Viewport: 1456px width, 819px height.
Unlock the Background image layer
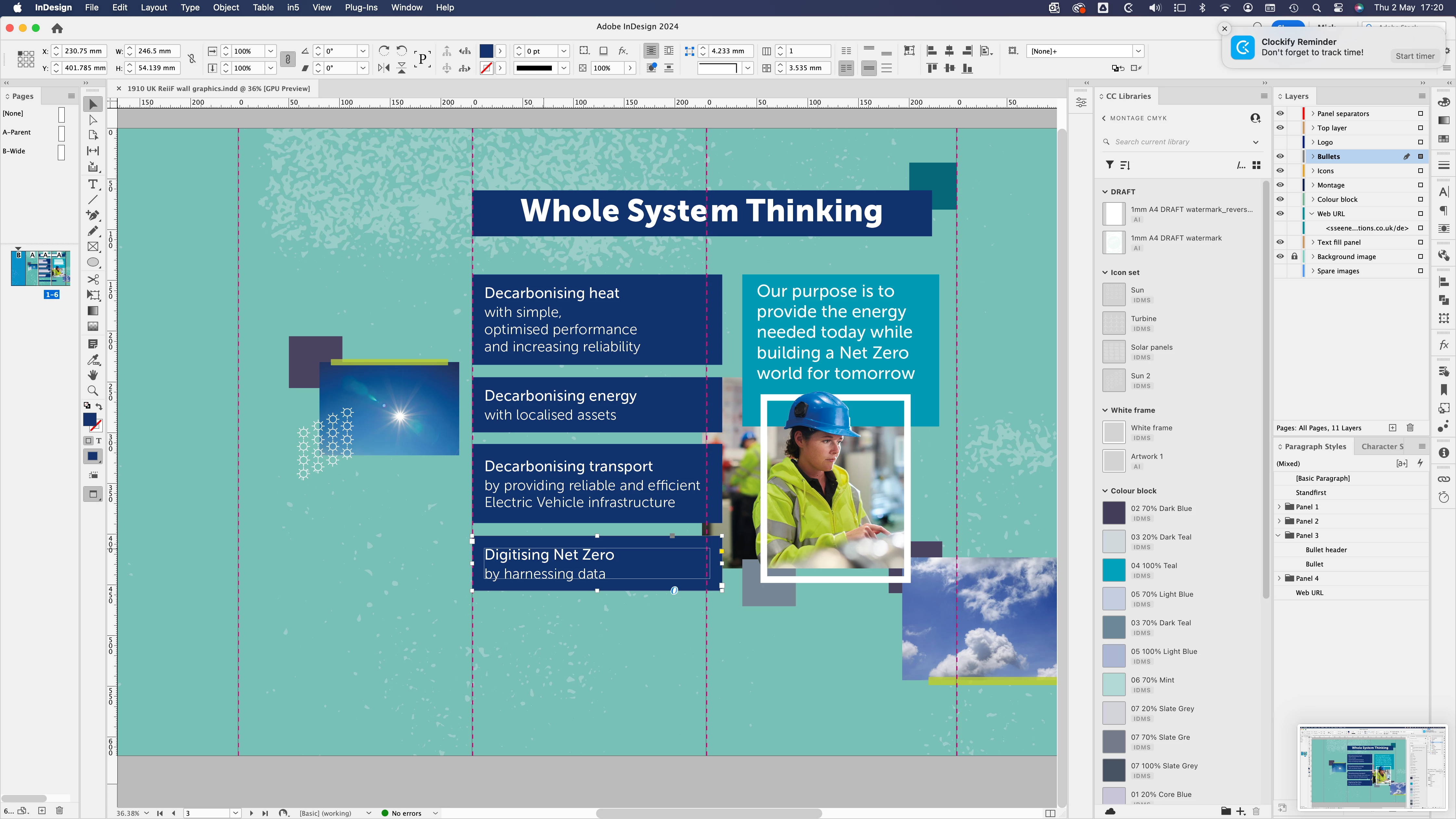coord(1294,256)
